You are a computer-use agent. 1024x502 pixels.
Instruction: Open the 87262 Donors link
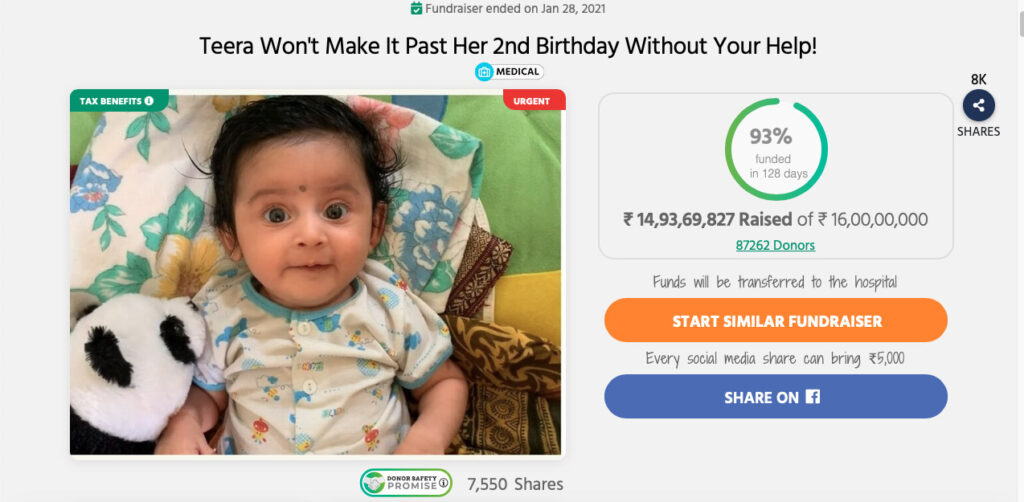point(775,245)
